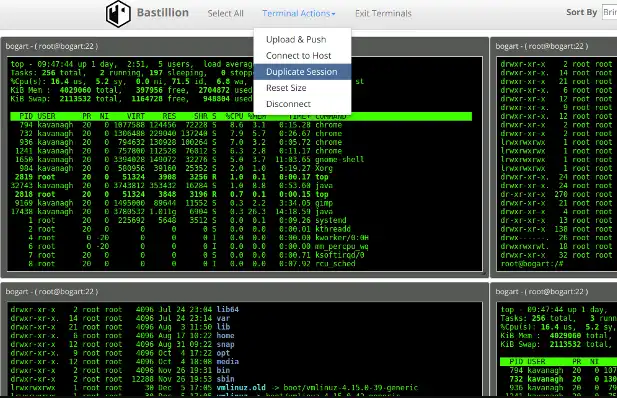Choose Disconnect from the menu

click(x=302, y=104)
